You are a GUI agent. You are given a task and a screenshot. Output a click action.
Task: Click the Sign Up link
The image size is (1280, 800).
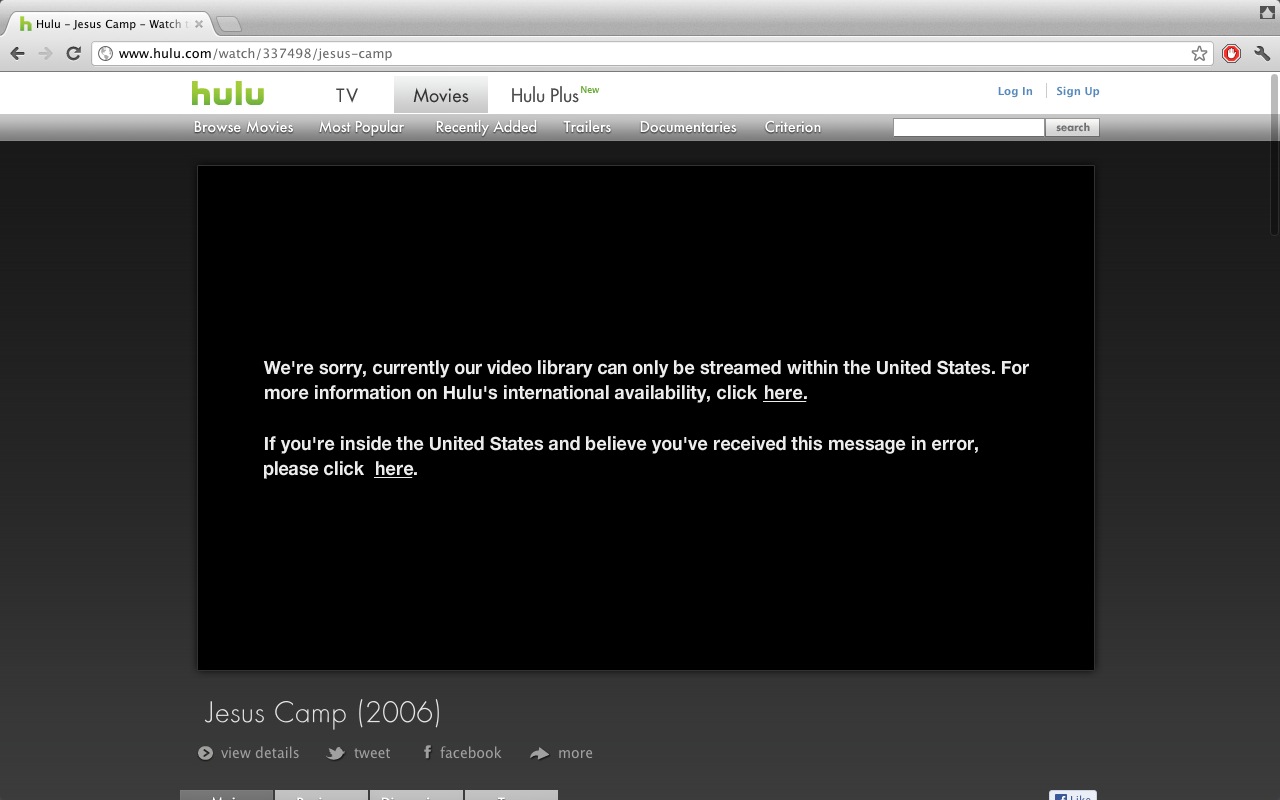coord(1078,91)
